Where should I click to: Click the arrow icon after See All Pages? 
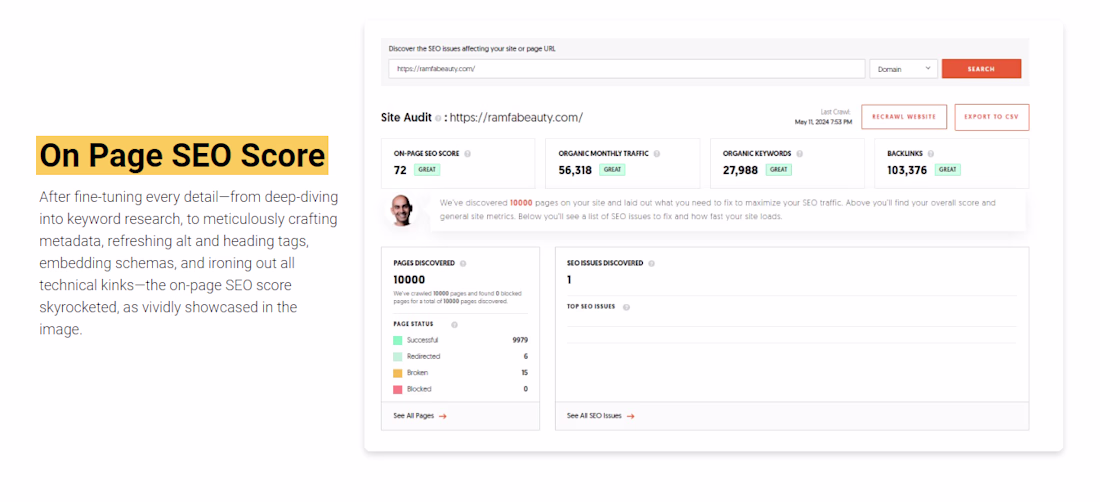(x=443, y=416)
